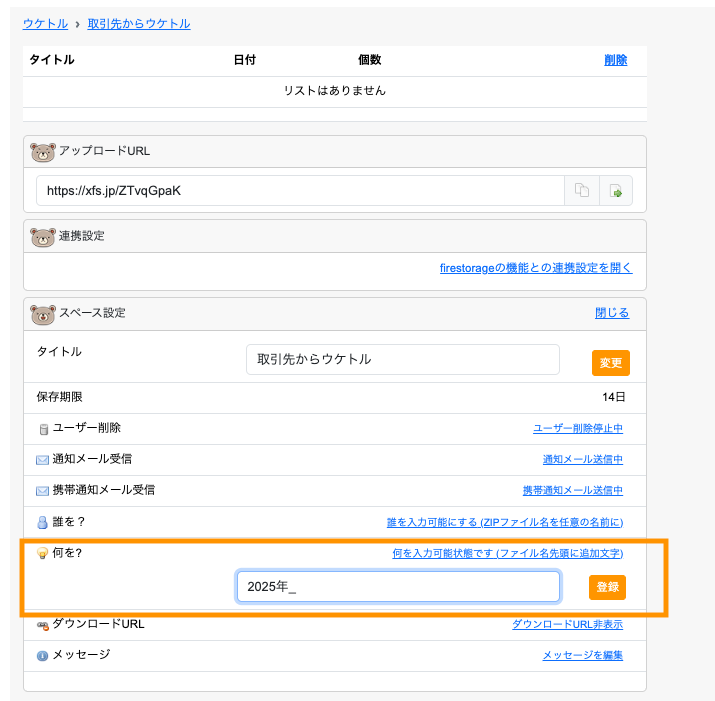Click the info icon beside メッセージ

(x=43, y=656)
